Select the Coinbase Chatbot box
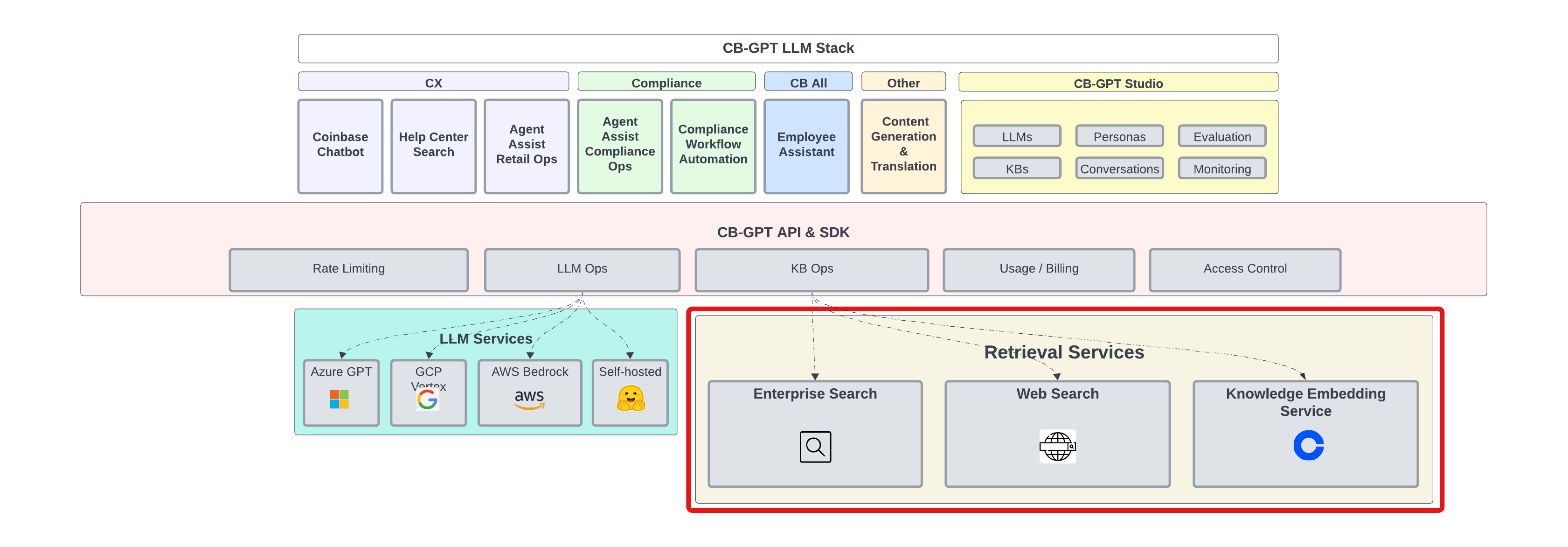1568x547 pixels. click(340, 146)
